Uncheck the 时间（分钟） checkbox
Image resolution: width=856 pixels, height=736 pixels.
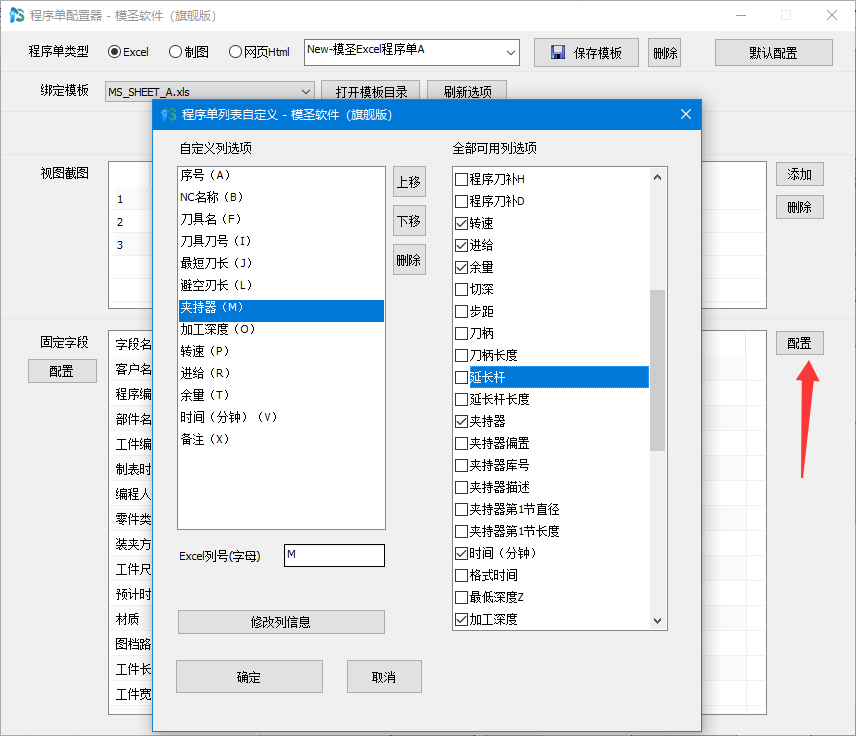point(461,553)
